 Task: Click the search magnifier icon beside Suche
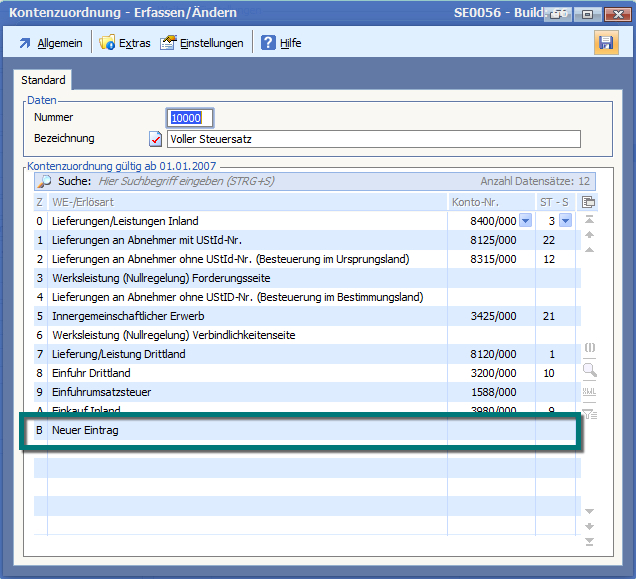(45, 181)
